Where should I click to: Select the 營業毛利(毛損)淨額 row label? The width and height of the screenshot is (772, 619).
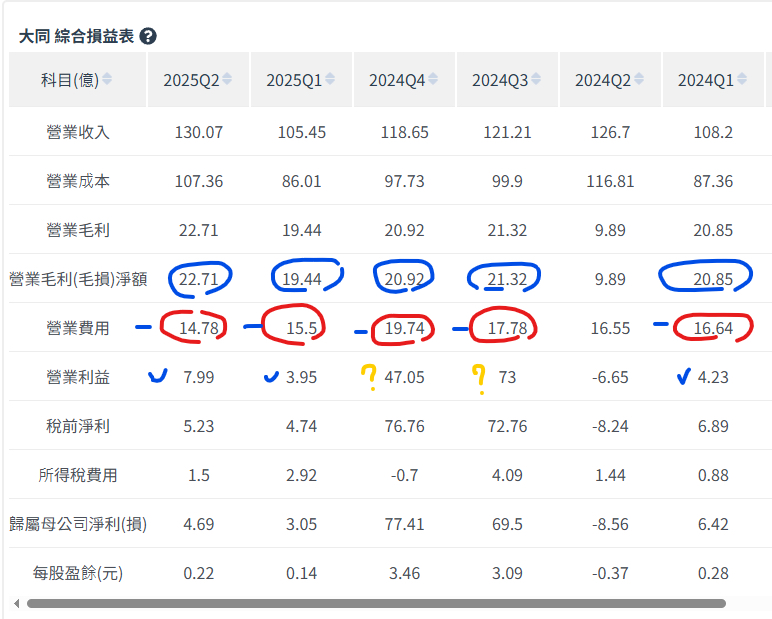(x=78, y=279)
